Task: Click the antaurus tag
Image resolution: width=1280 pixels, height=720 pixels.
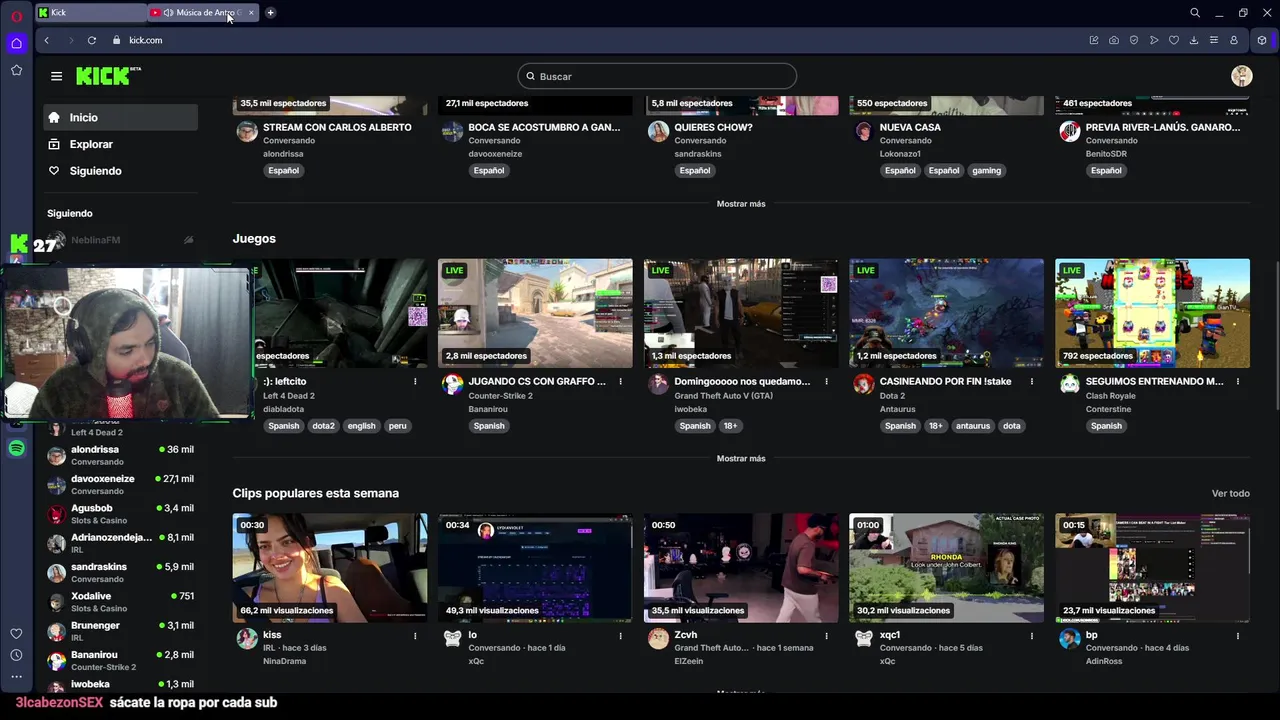Action: [x=972, y=426]
